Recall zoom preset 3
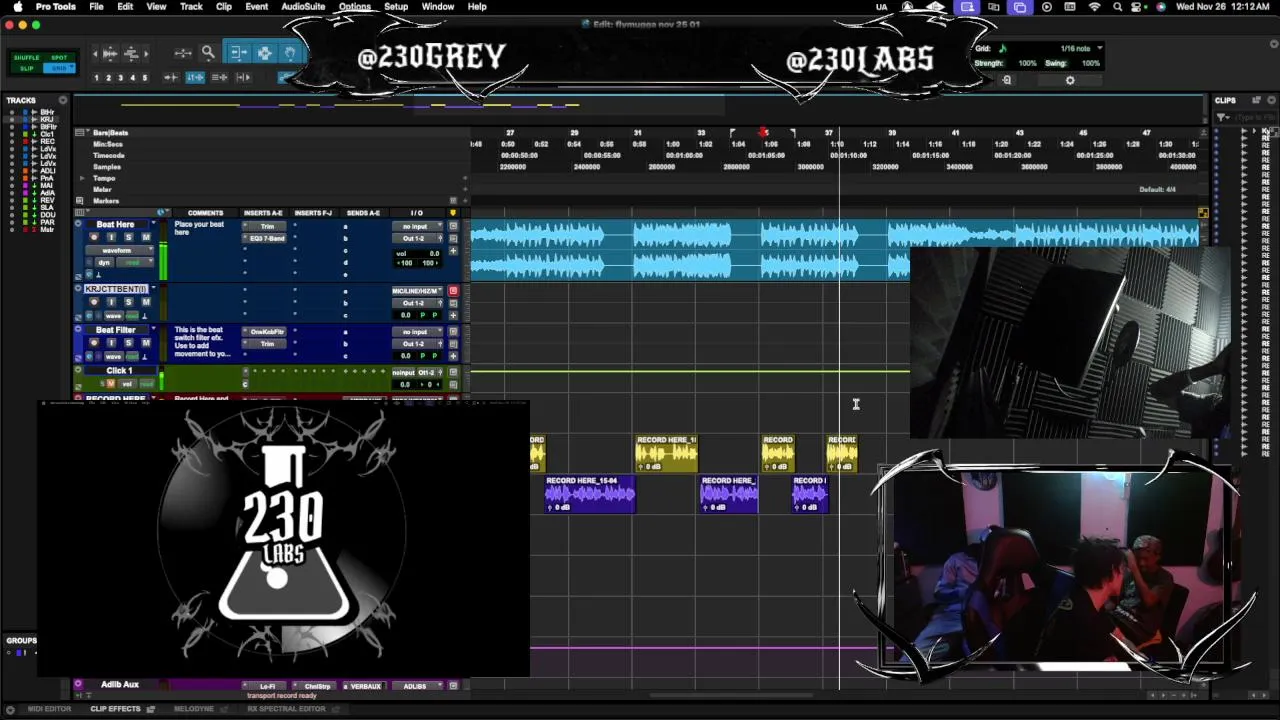 click(x=121, y=77)
